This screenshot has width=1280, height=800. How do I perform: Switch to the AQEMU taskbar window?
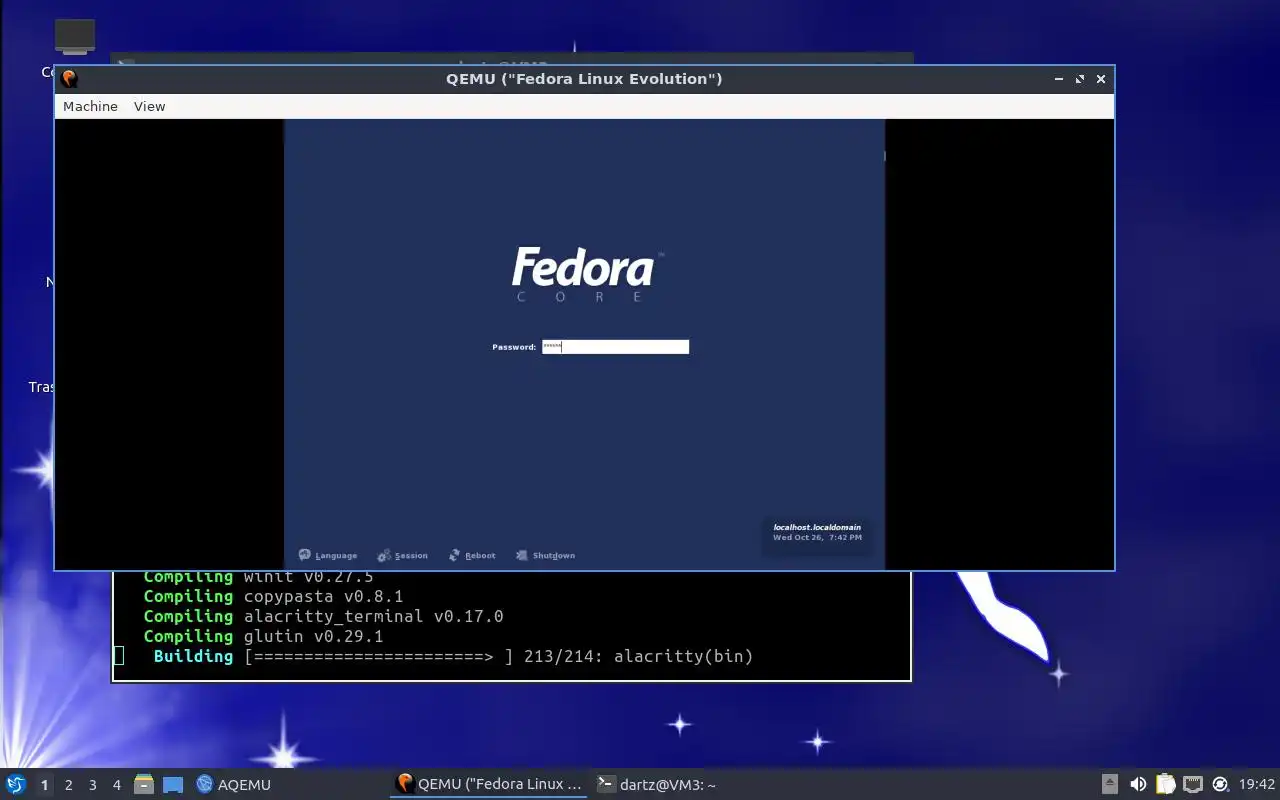(233, 784)
